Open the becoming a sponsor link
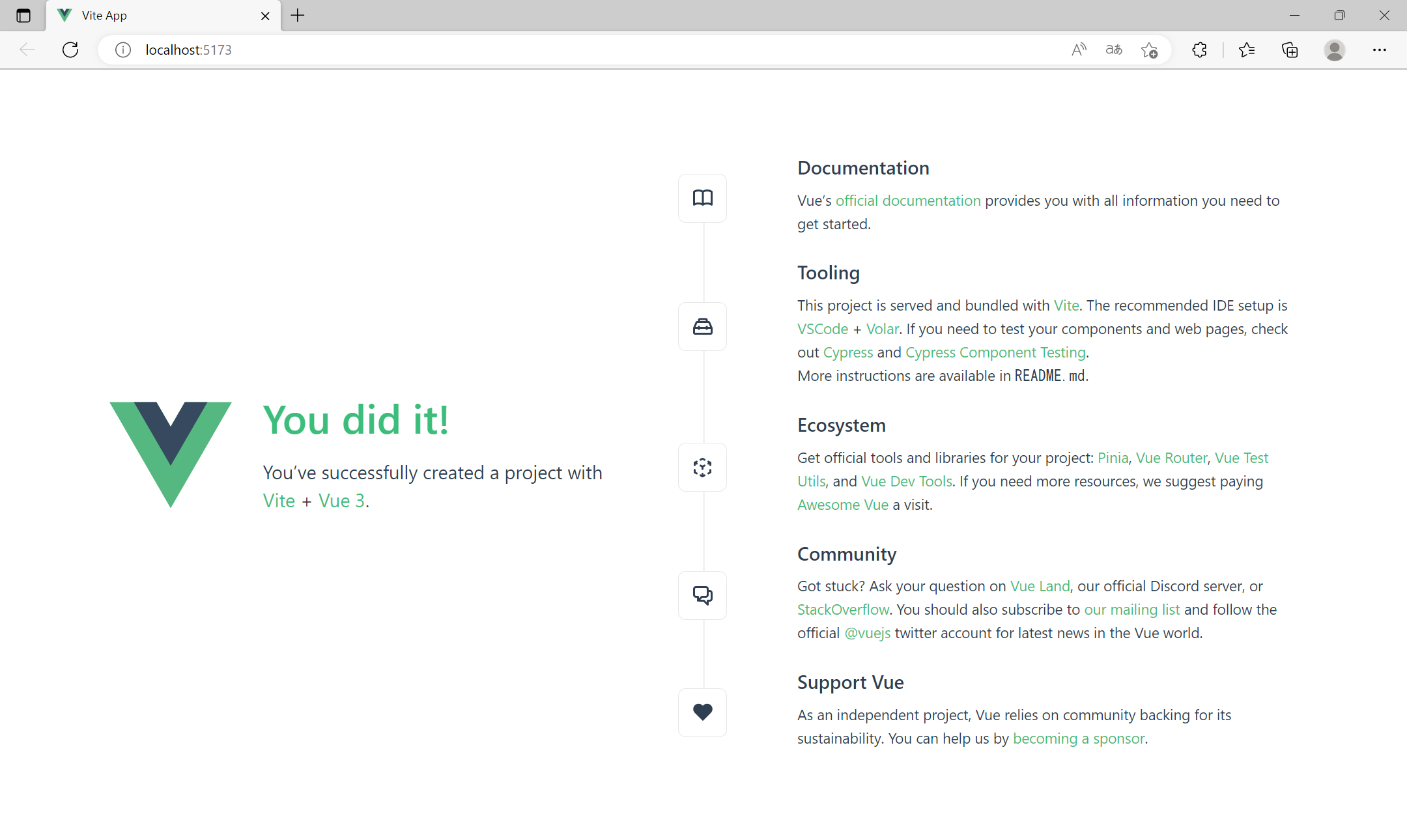The height and width of the screenshot is (840, 1407). pyautogui.click(x=1079, y=738)
